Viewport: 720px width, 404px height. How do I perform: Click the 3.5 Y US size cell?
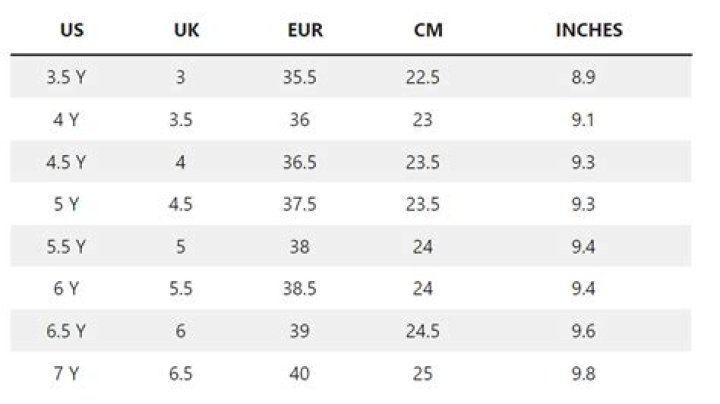pos(66,77)
